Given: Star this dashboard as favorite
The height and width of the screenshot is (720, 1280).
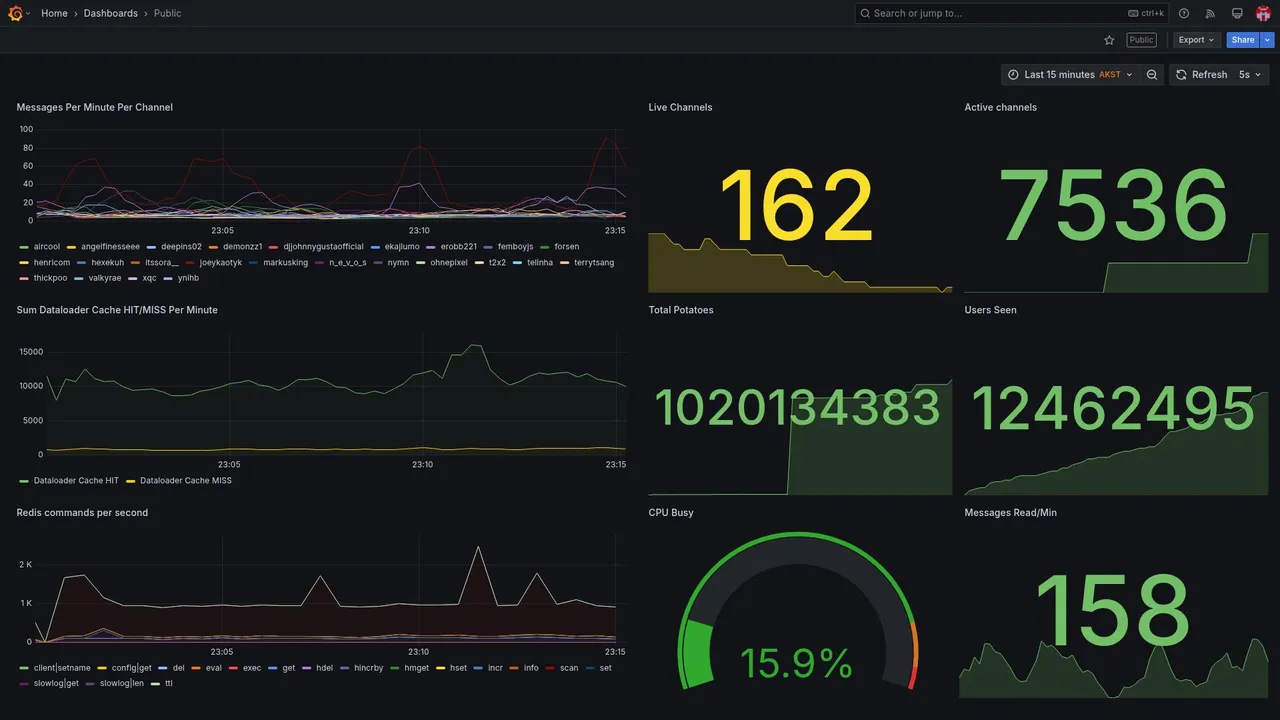Looking at the screenshot, I should click(x=1109, y=40).
